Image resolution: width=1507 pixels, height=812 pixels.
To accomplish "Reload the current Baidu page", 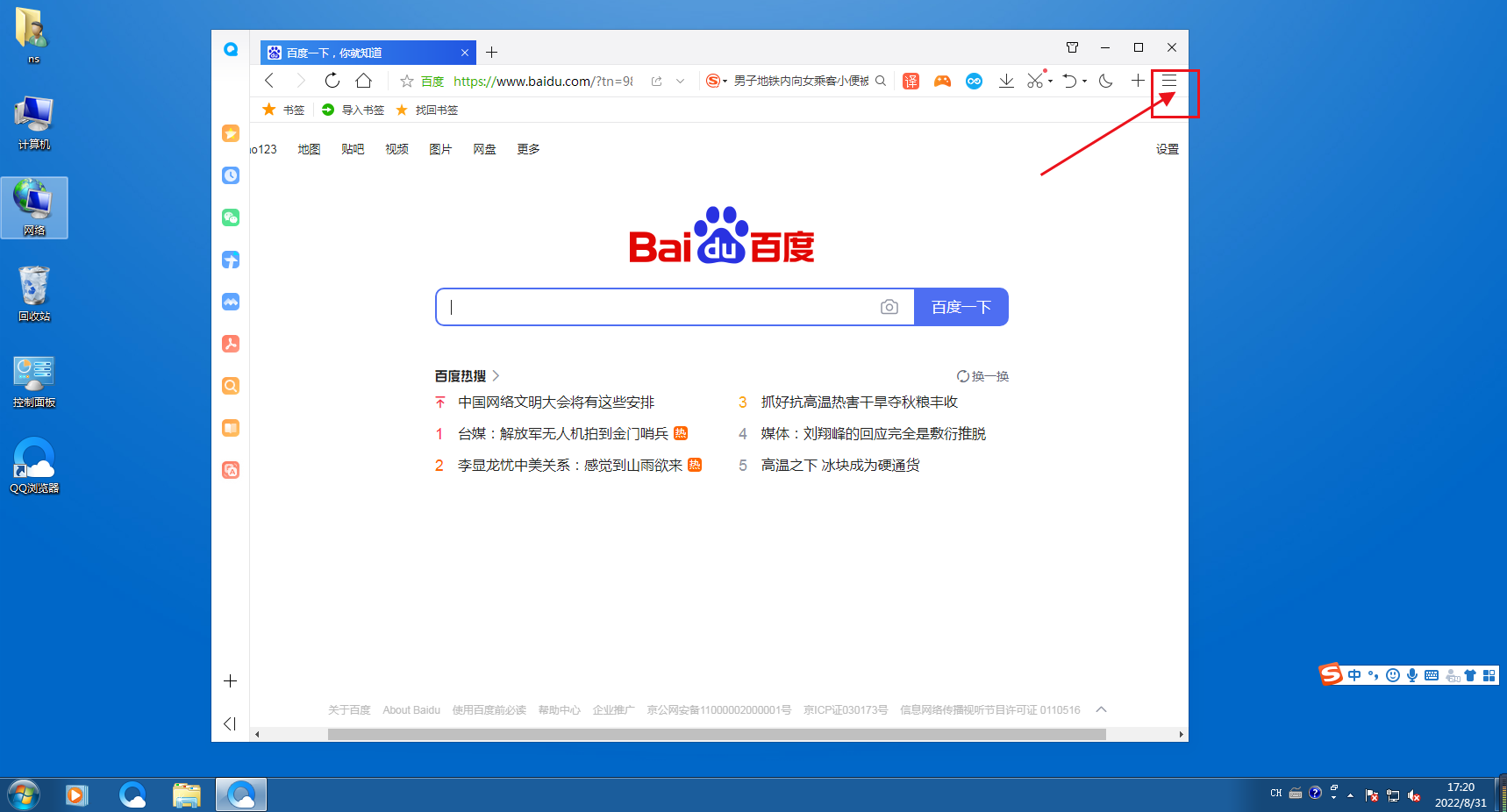I will [332, 81].
